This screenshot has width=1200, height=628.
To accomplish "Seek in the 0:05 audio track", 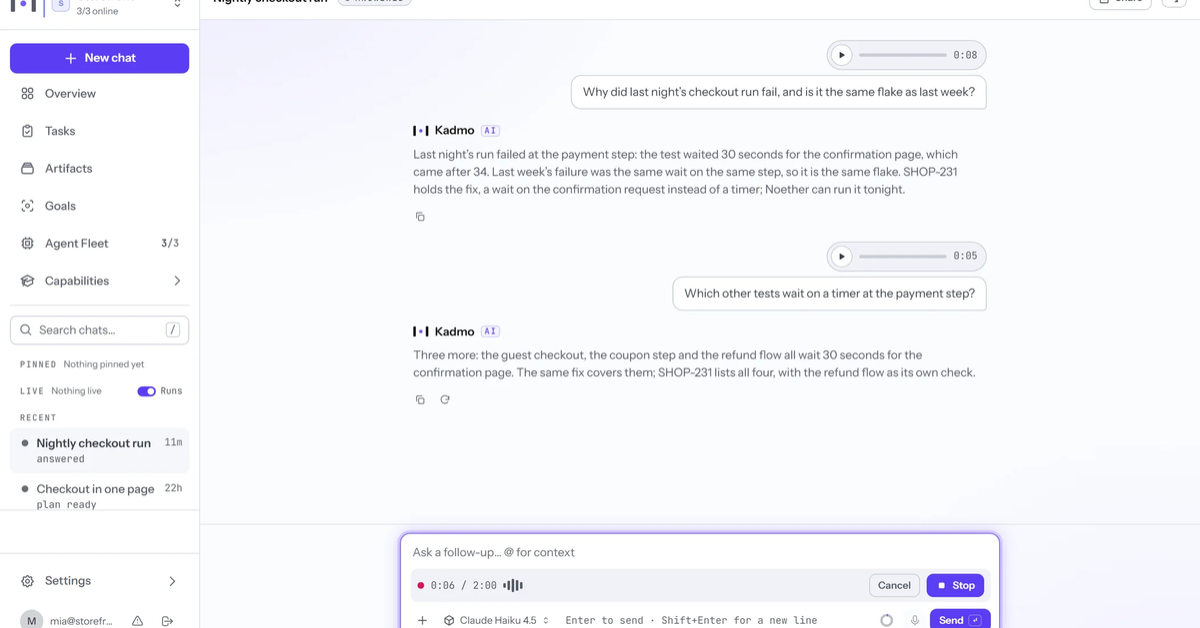I will tap(903, 256).
